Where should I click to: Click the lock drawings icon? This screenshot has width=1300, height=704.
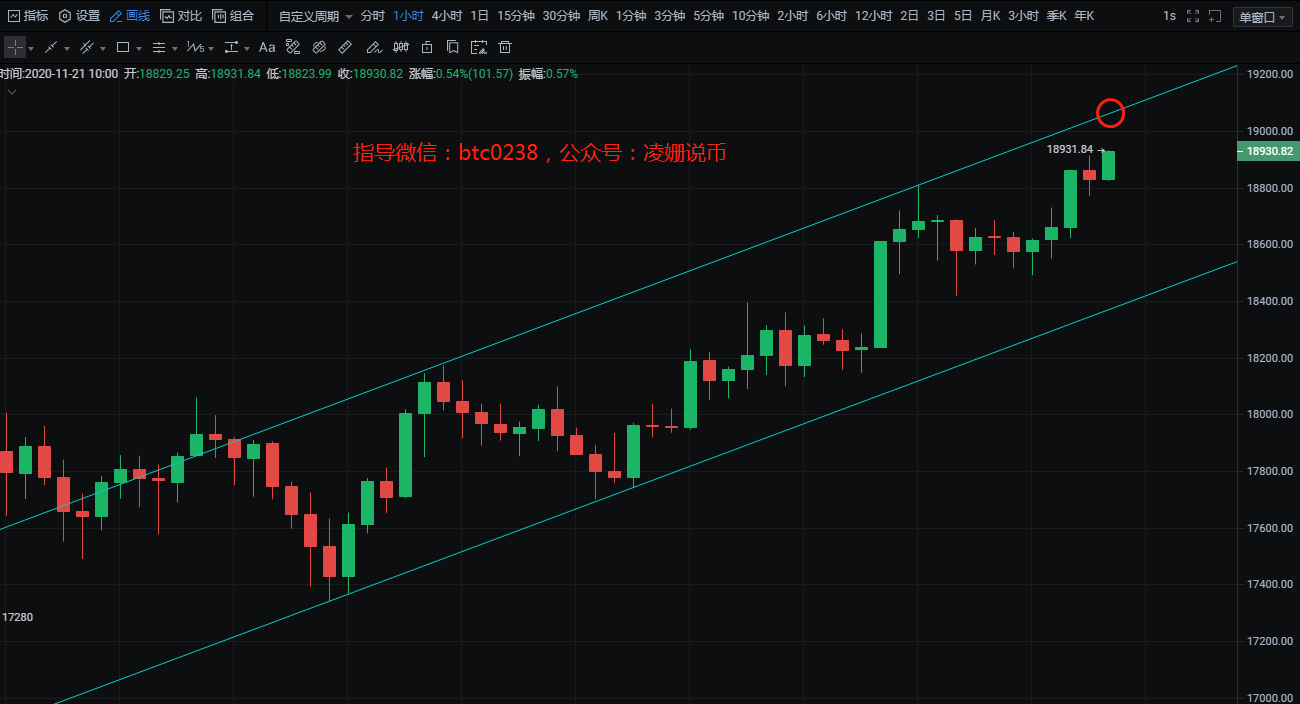pyautogui.click(x=427, y=48)
